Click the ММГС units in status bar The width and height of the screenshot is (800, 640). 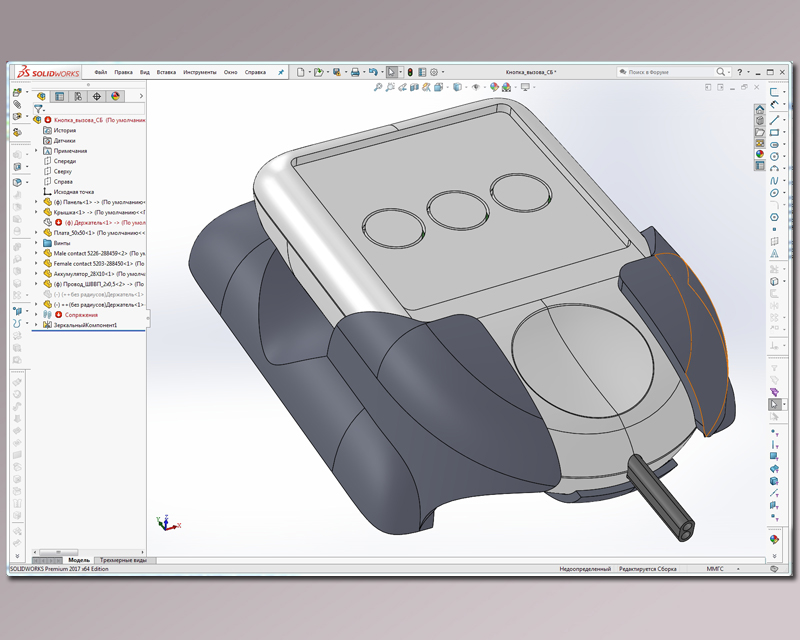point(715,568)
